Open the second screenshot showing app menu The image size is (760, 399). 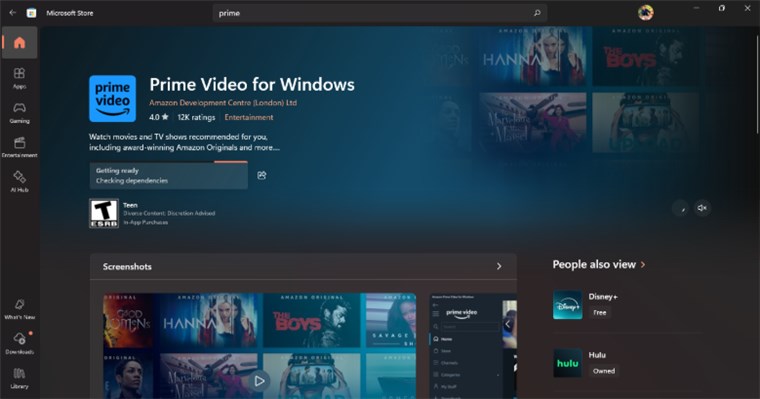click(x=473, y=346)
